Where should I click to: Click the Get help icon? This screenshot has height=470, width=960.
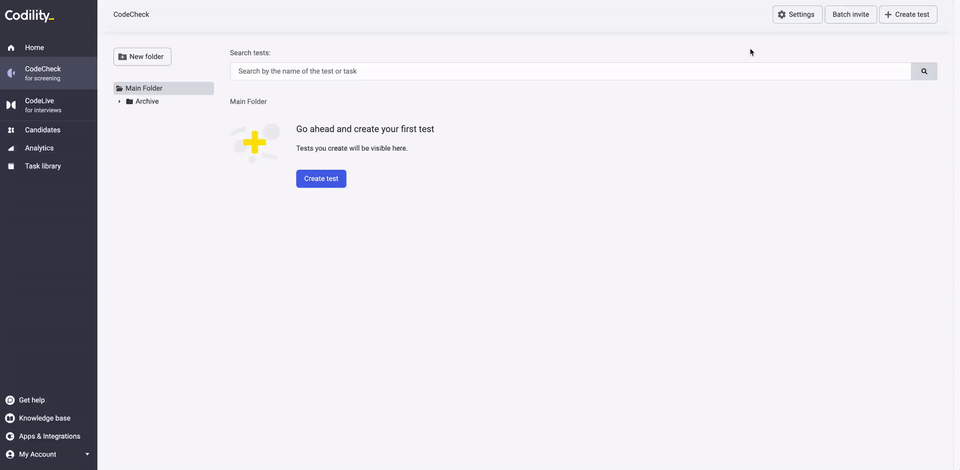click(10, 400)
